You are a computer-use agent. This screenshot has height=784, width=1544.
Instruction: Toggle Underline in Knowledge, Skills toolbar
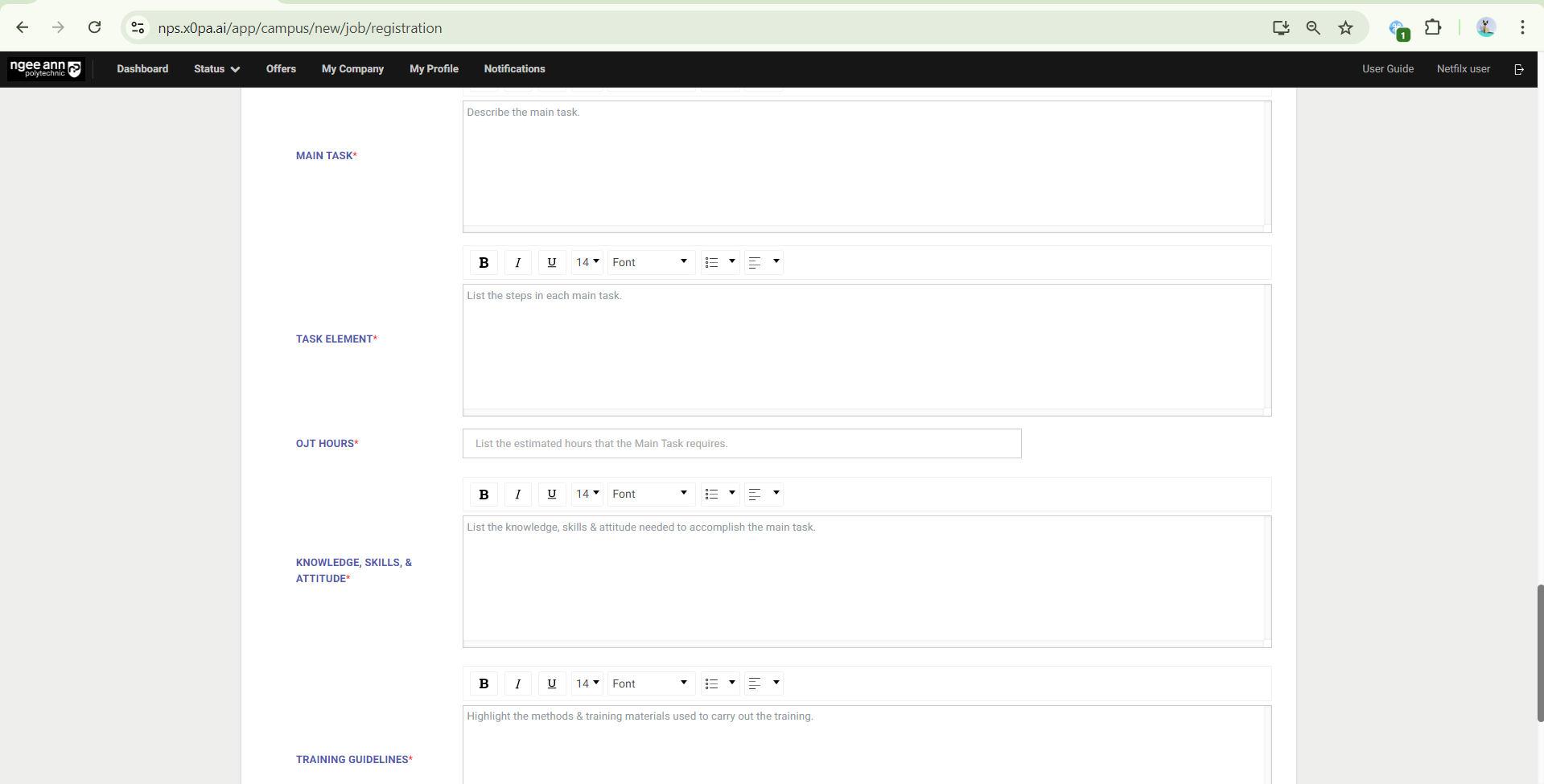click(551, 495)
